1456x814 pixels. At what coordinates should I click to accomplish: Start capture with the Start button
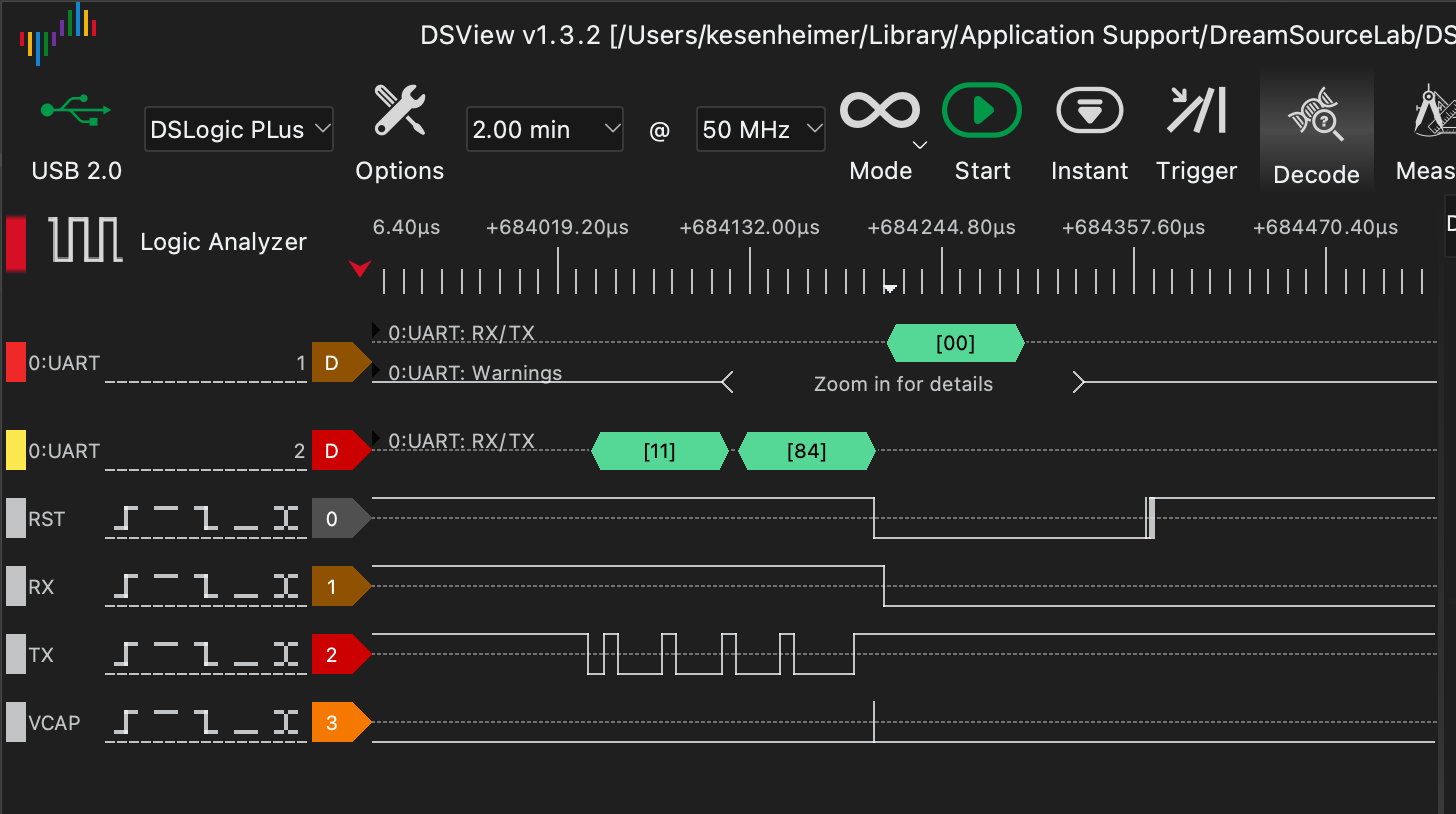981,110
